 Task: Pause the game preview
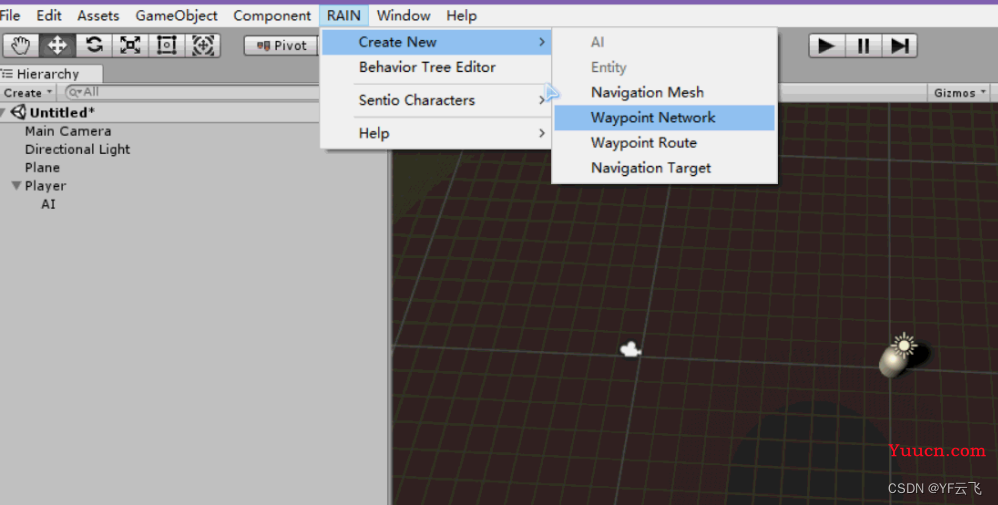863,45
